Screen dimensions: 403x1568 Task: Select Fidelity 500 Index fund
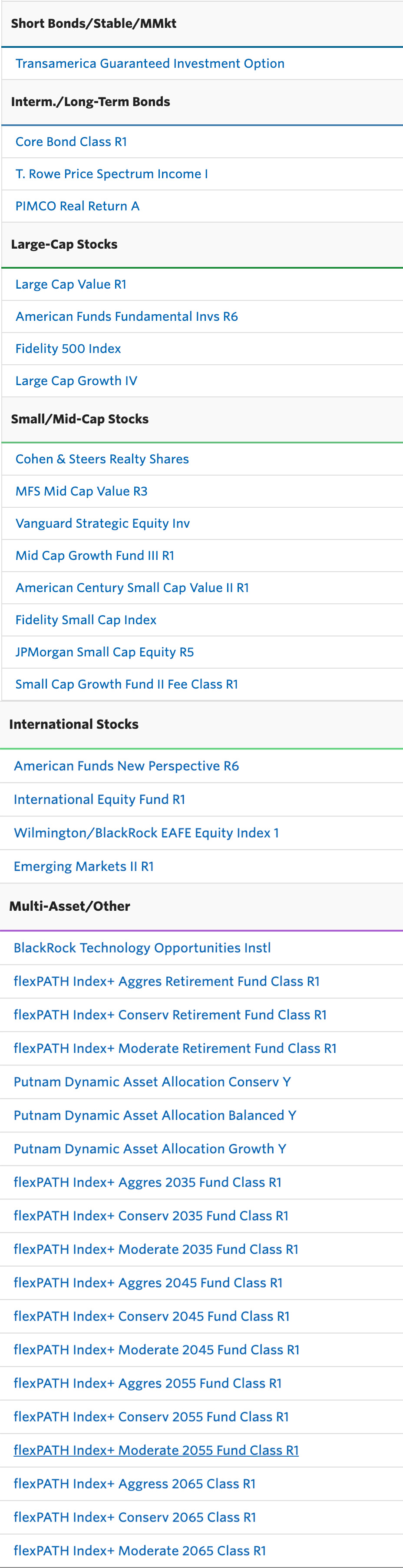coord(68,349)
